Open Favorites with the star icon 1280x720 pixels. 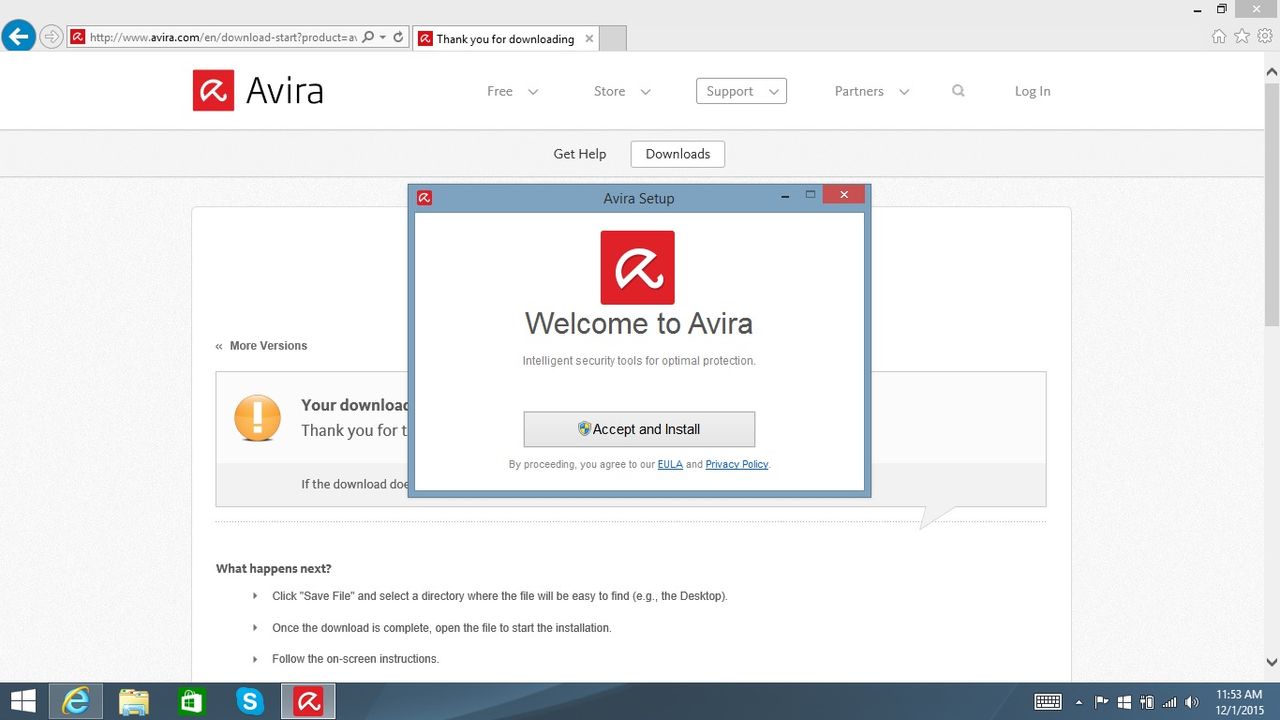coord(1242,36)
